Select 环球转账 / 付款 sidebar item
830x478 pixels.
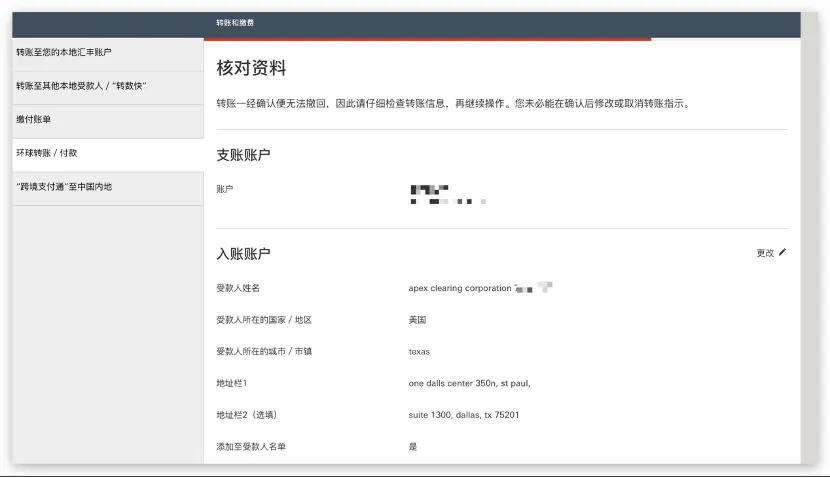[108, 154]
